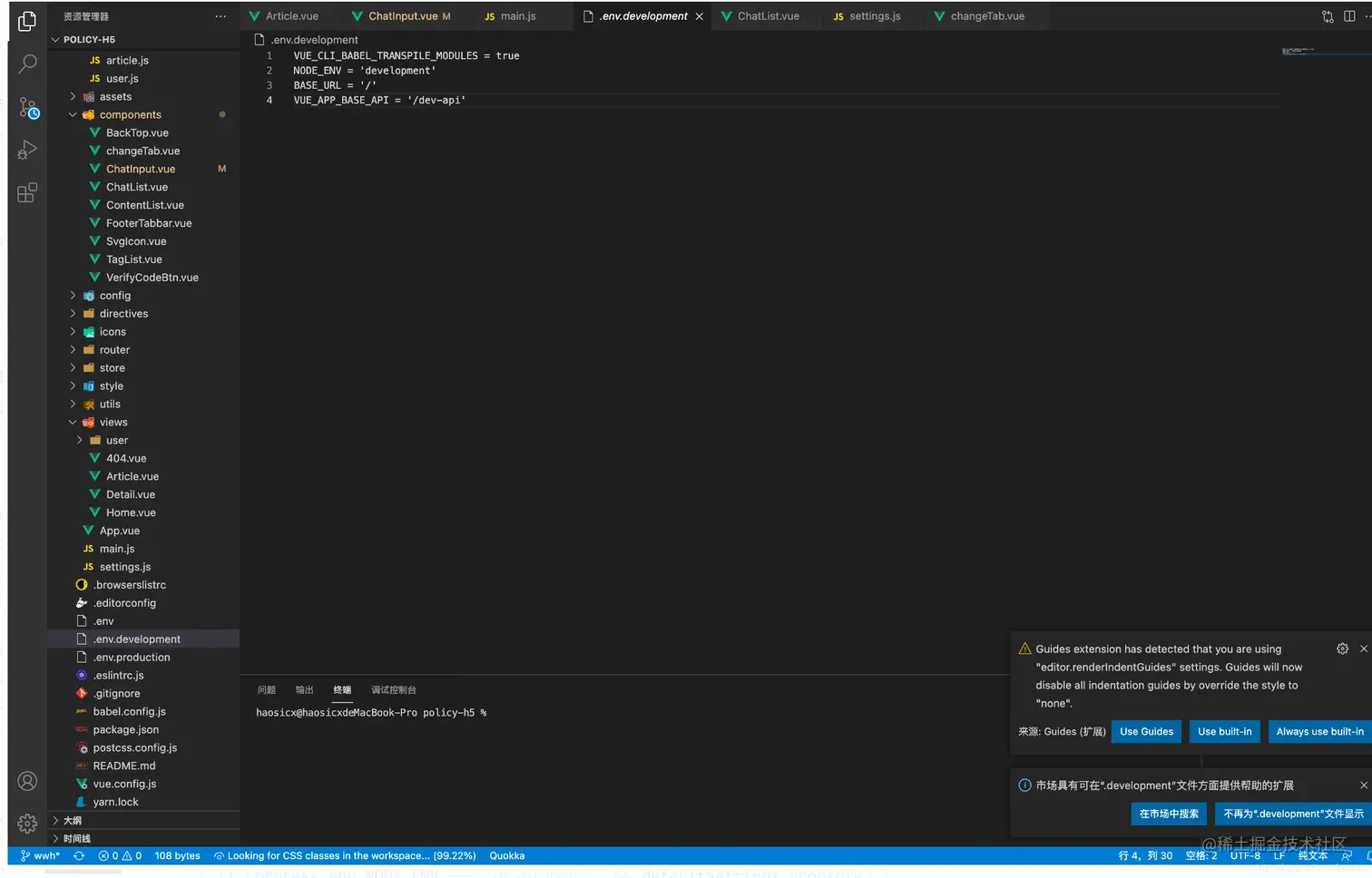Open the 问题 problems panel tab
The height and width of the screenshot is (878, 1372).
coord(267,690)
